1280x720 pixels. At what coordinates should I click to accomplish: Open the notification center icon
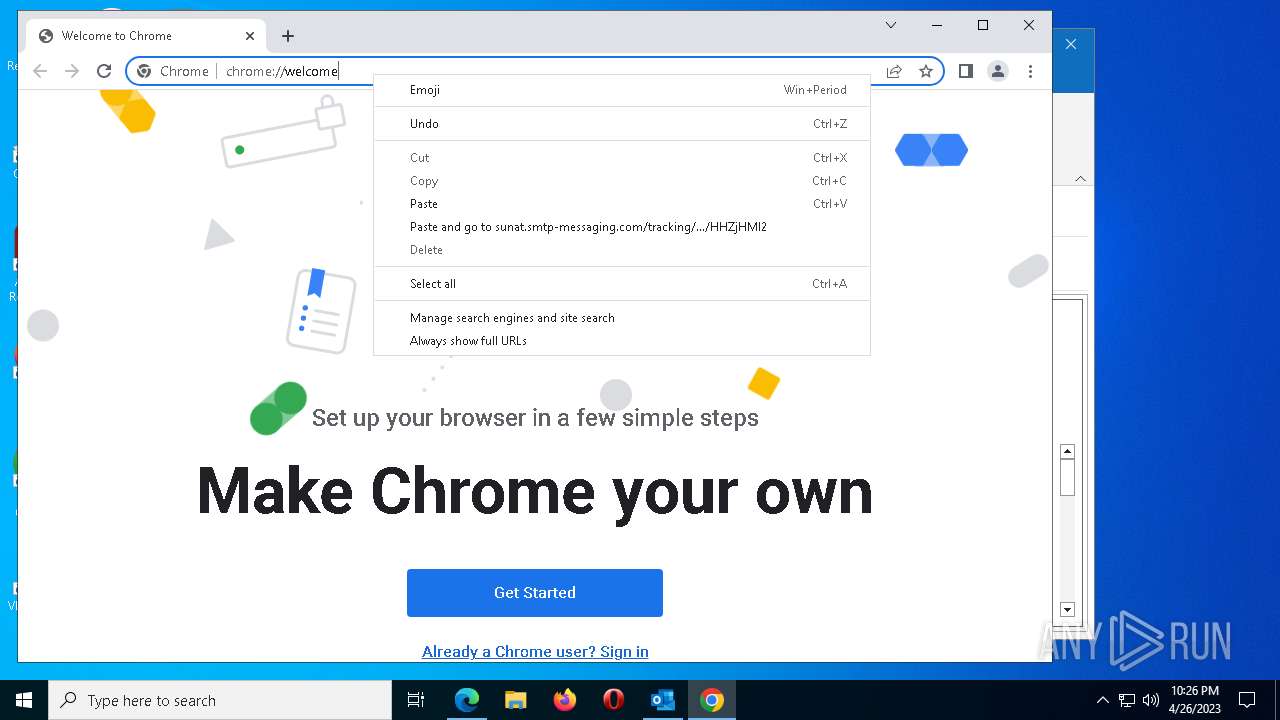point(1247,700)
